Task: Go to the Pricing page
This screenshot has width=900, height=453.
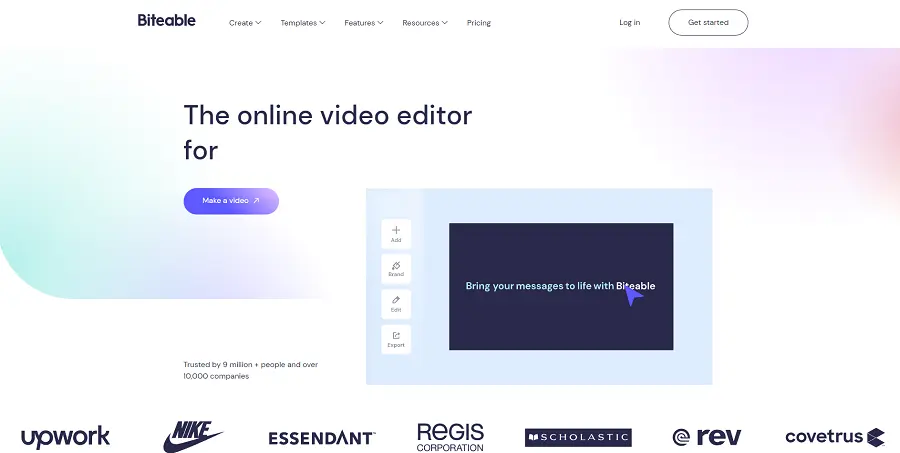Action: click(479, 23)
